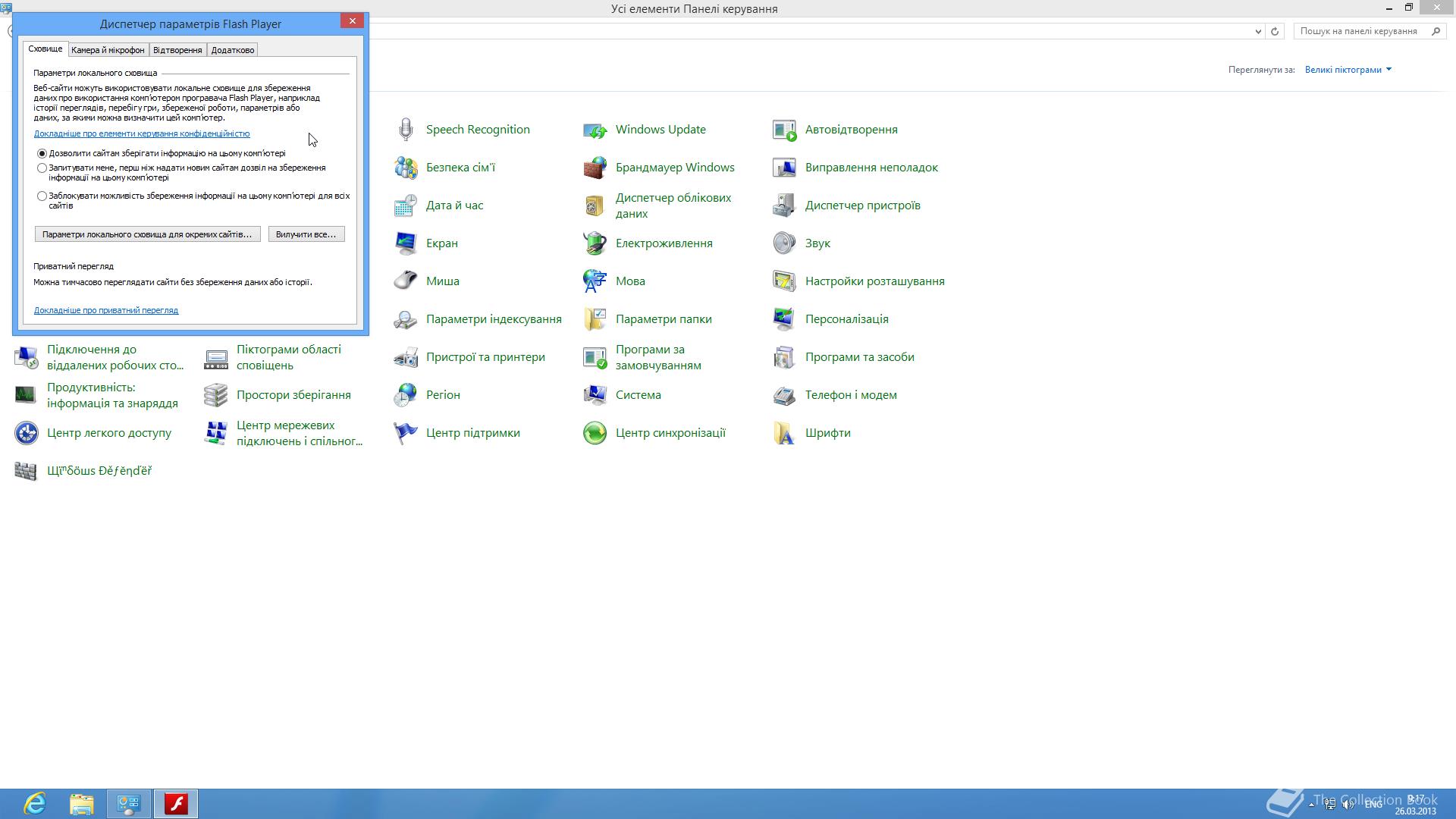Select 'Дозволити сайтам зберігати інформацію' radio option

click(x=42, y=153)
